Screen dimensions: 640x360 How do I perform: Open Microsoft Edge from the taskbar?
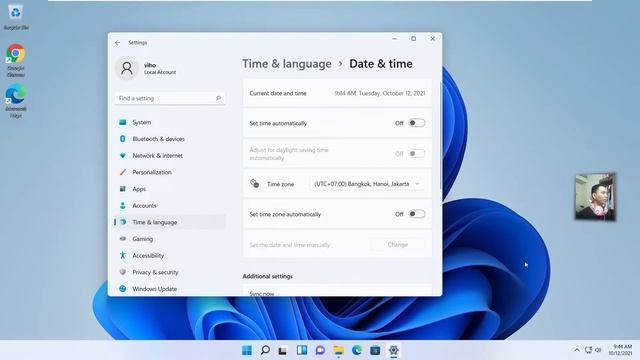click(357, 350)
